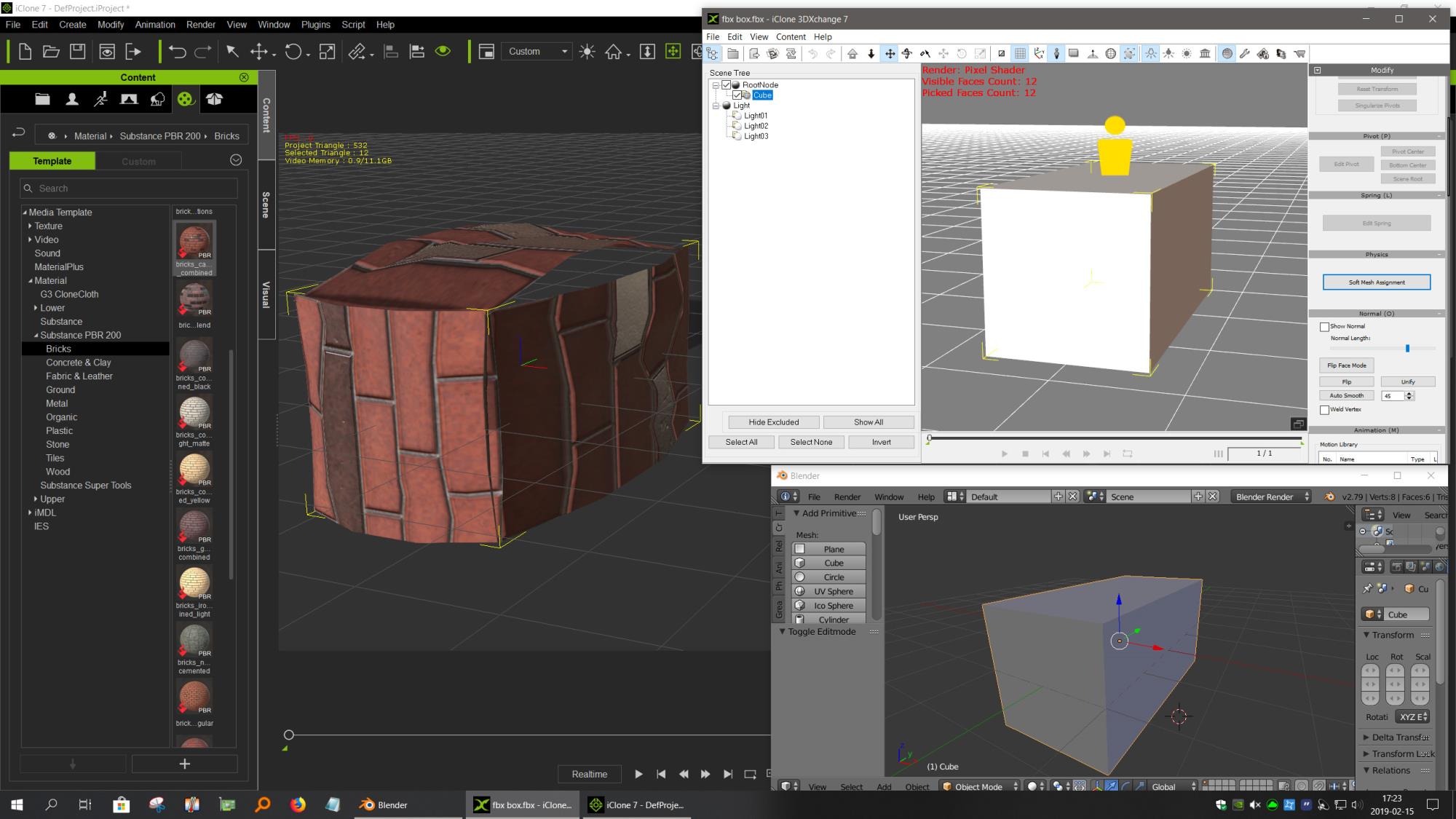Click the Search field in Content panel
Image resolution: width=1456 pixels, height=819 pixels.
point(129,188)
